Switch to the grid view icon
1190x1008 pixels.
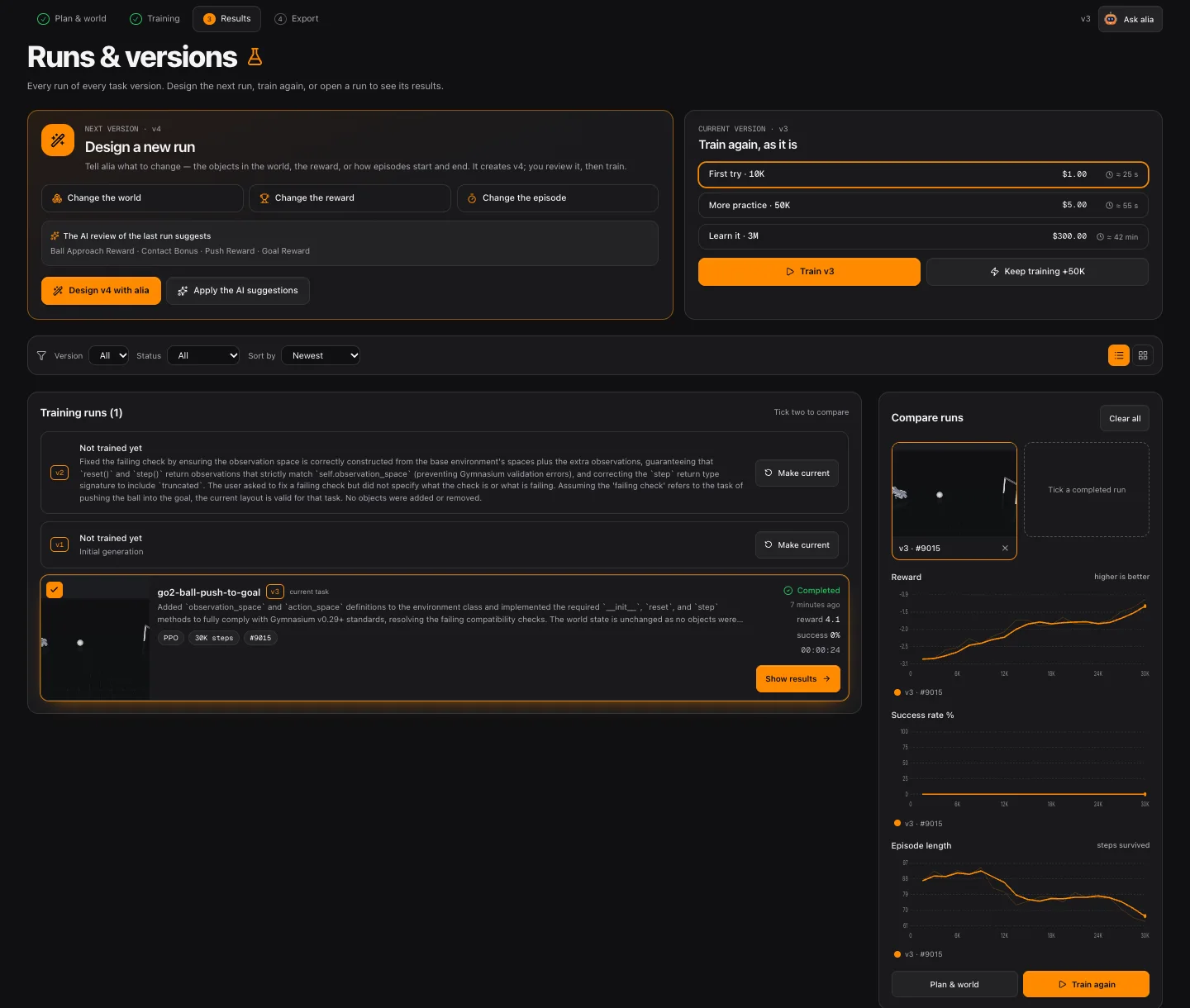click(1143, 355)
